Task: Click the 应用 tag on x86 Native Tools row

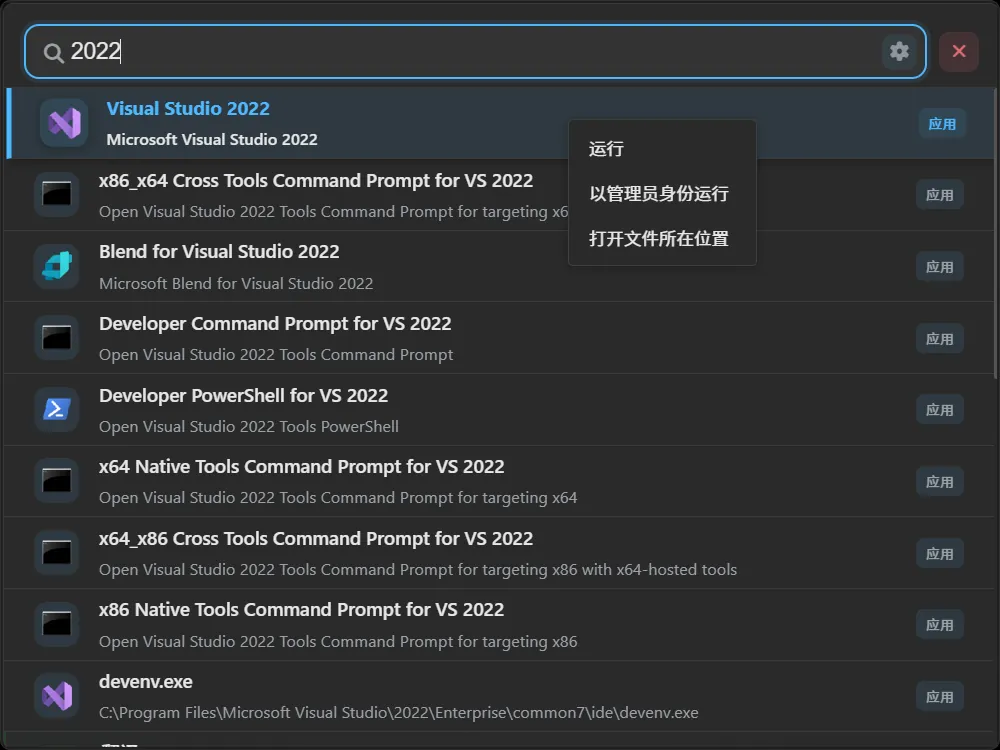Action: tap(939, 624)
